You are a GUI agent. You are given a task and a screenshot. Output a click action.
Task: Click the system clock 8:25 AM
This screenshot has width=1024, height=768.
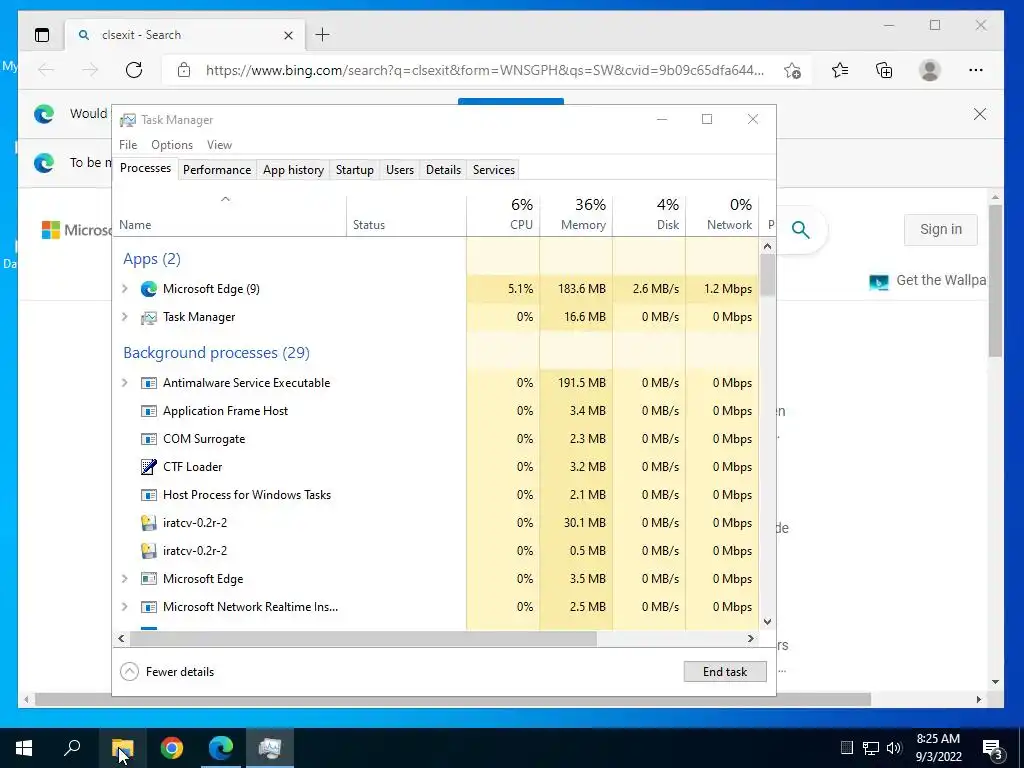(938, 739)
